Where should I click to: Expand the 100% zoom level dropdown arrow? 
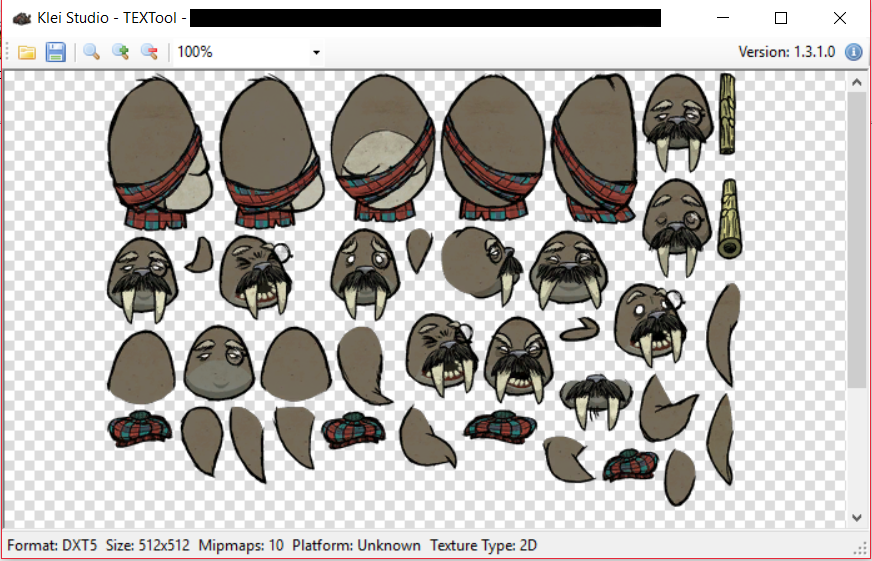coord(316,52)
